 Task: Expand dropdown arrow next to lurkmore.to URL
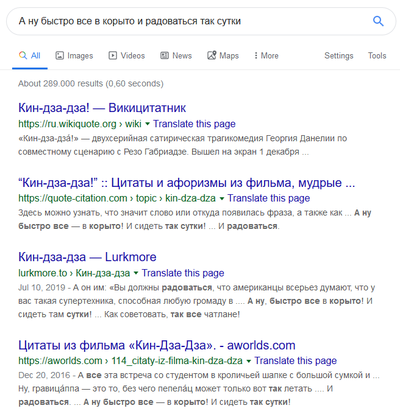[136, 273]
